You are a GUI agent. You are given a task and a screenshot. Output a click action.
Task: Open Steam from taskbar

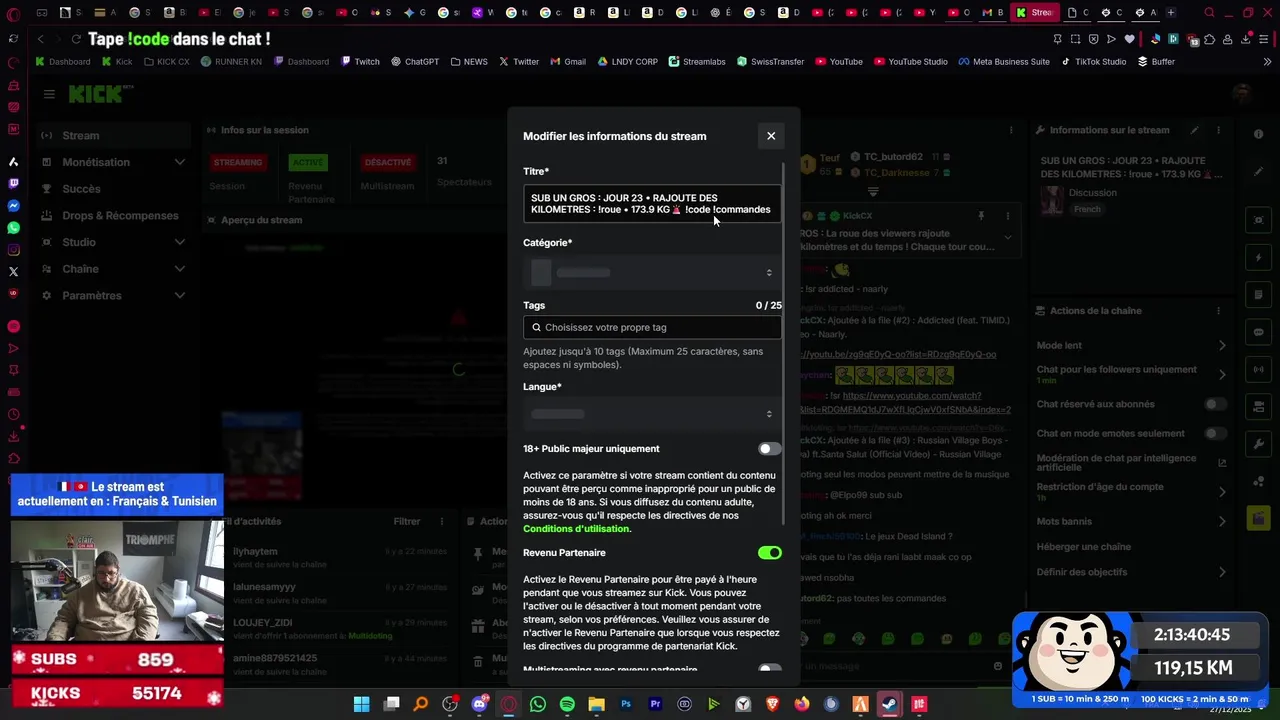[889, 704]
